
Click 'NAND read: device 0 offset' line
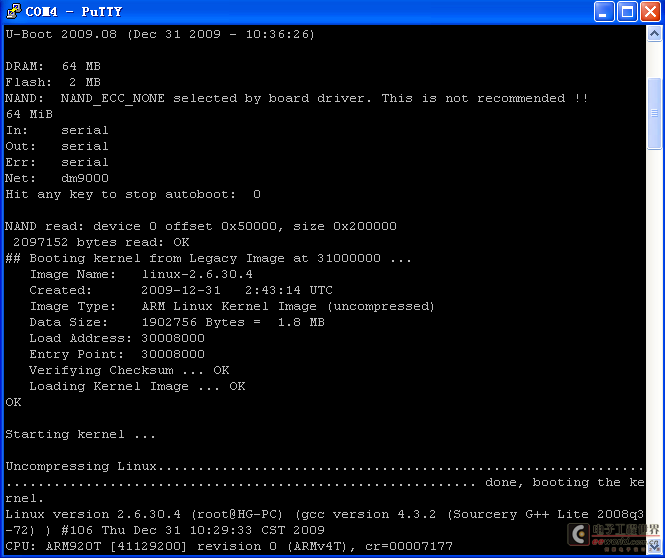tap(201, 226)
